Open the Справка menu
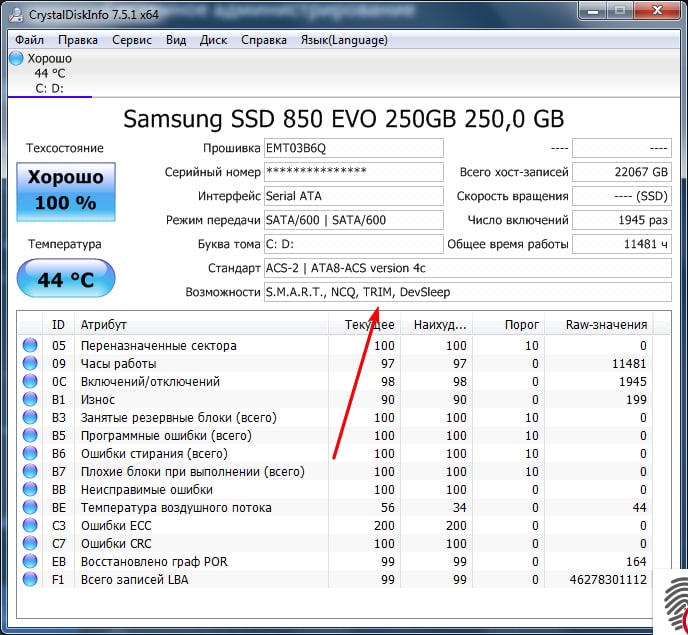This screenshot has width=688, height=635. pyautogui.click(x=264, y=40)
